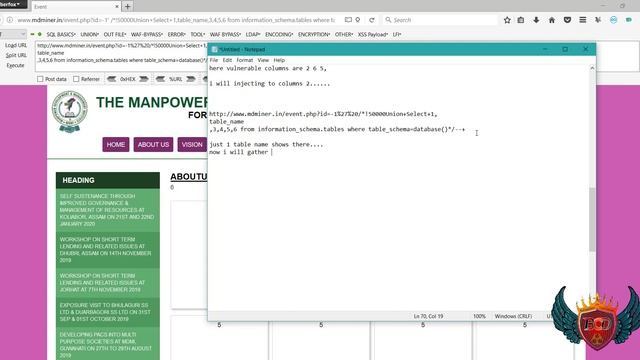Open a new Firefox tab
The height and width of the screenshot is (360, 640).
(x=128, y=7)
